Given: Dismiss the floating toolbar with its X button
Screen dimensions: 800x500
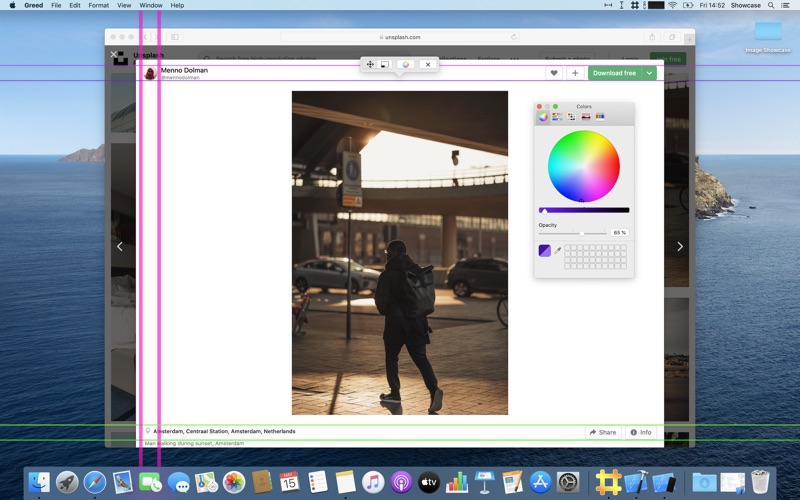Looking at the screenshot, I should tap(428, 64).
